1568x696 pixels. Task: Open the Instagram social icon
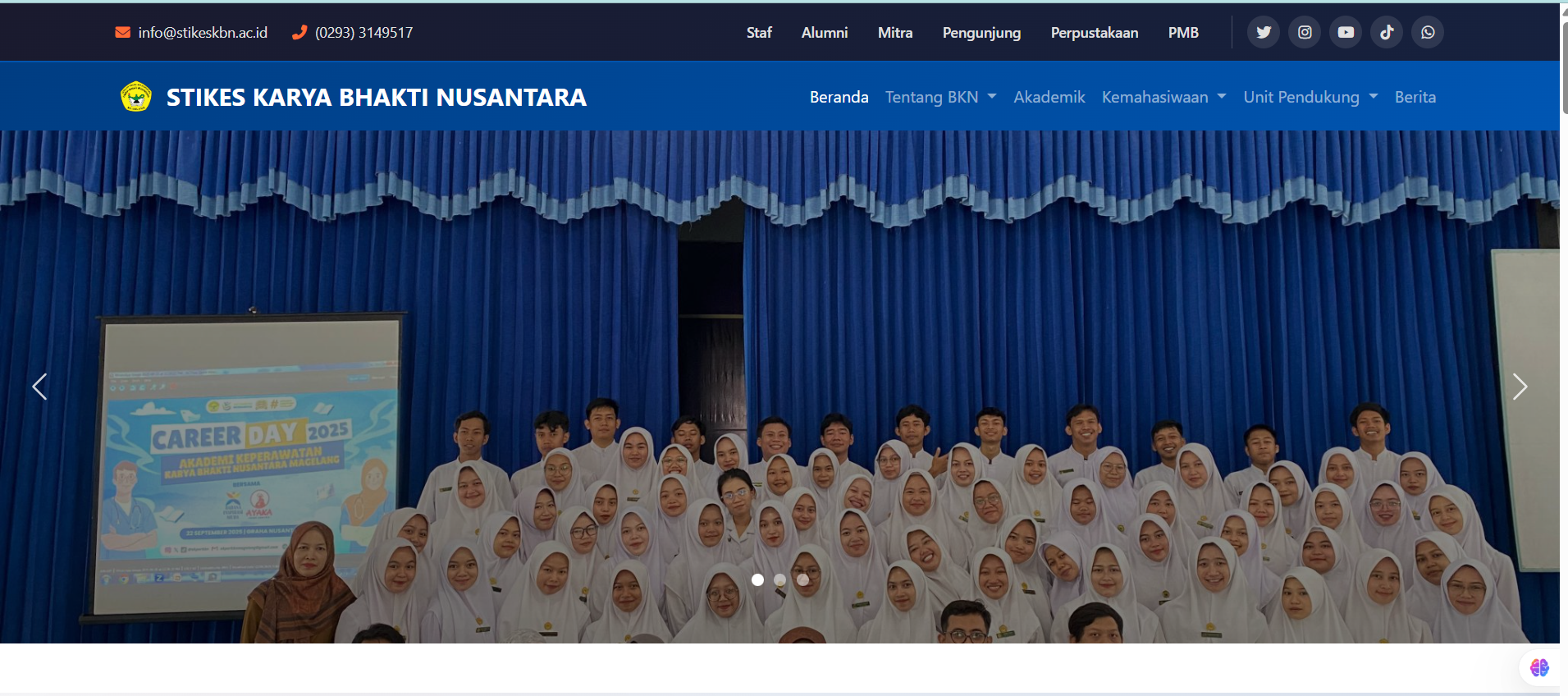(x=1305, y=32)
